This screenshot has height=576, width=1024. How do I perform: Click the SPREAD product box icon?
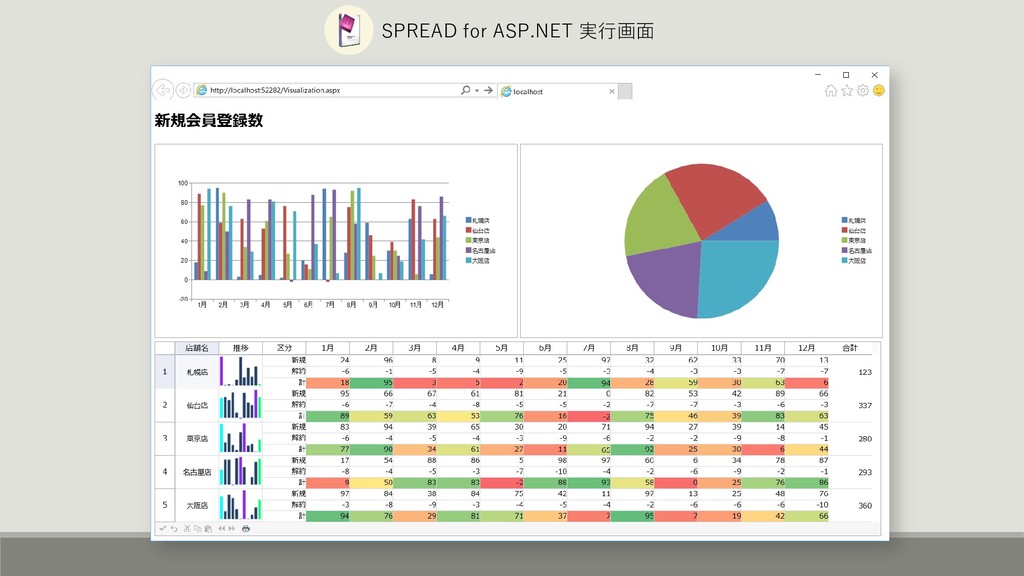click(x=349, y=30)
